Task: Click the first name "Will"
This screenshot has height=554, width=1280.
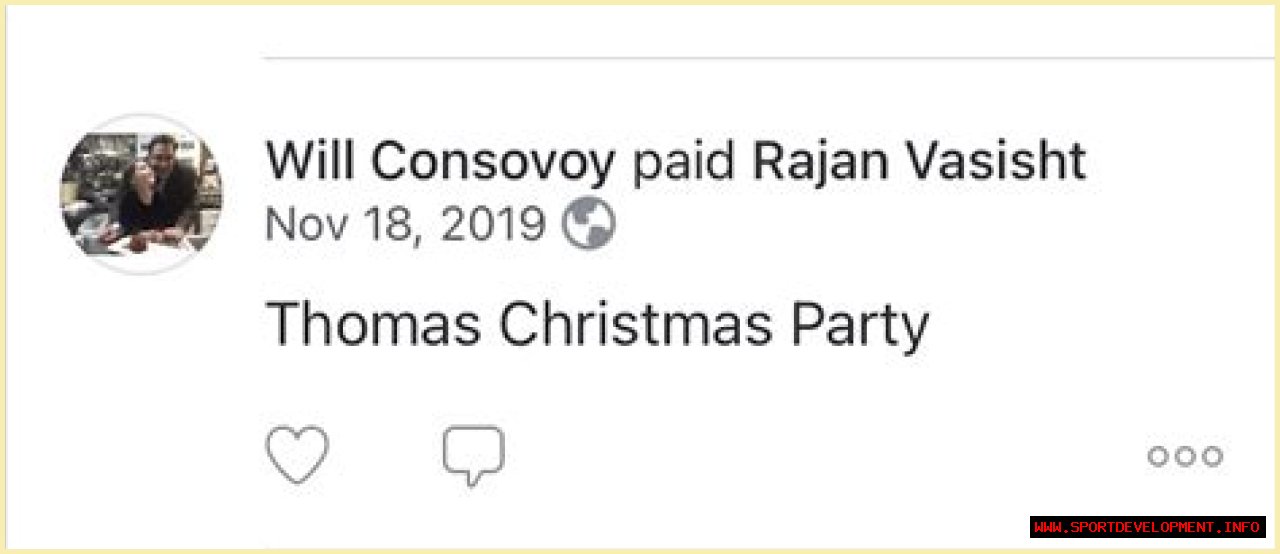Action: [x=311, y=162]
